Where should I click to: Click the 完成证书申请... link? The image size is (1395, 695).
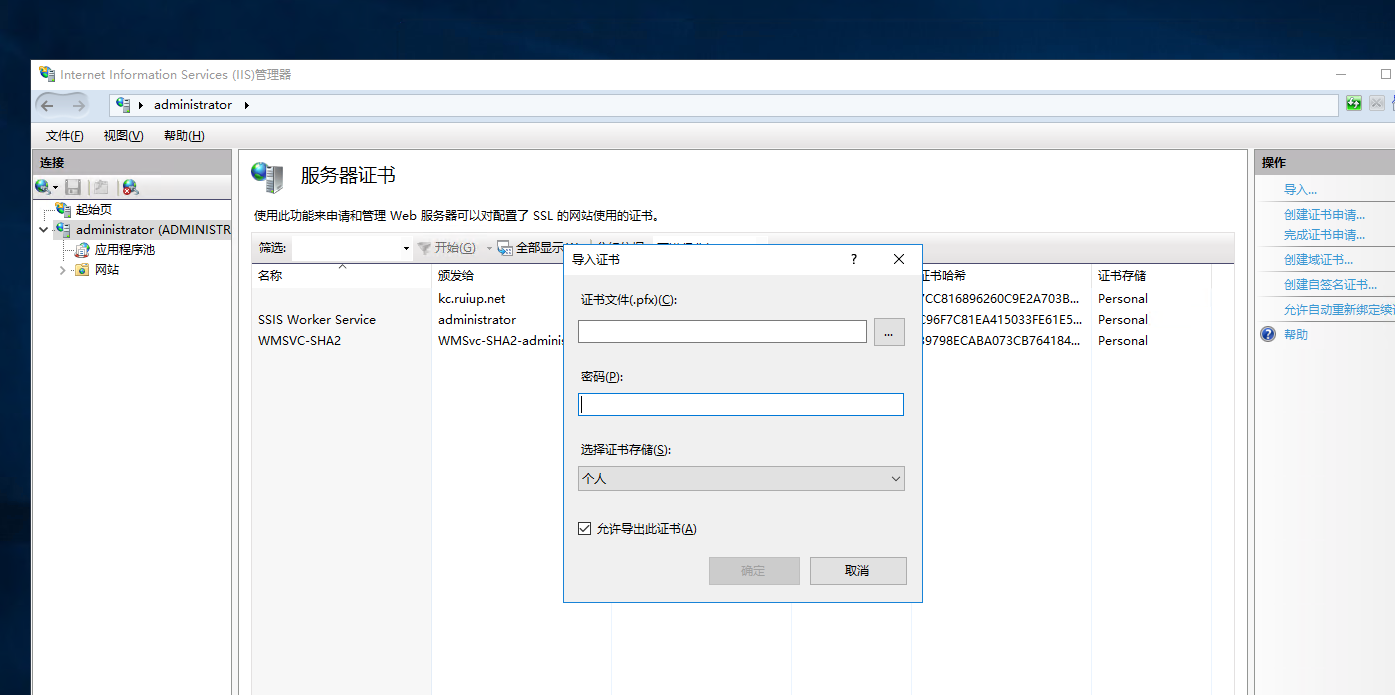pos(1324,235)
